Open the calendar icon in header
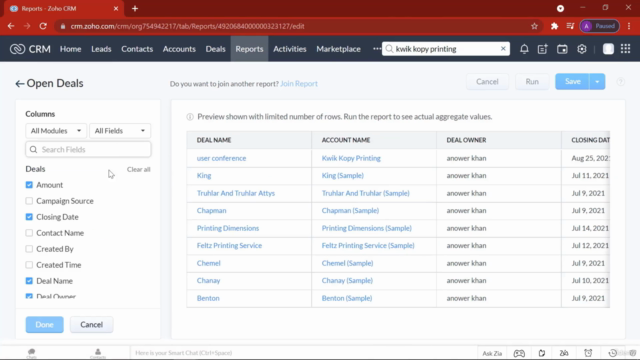Viewport: 640px width, 360px height. 562,49
